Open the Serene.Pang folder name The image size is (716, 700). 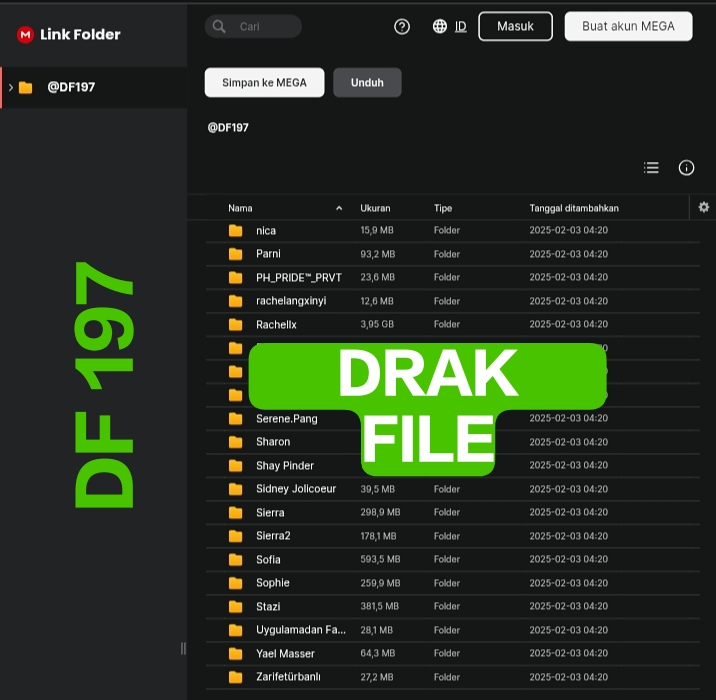point(286,419)
